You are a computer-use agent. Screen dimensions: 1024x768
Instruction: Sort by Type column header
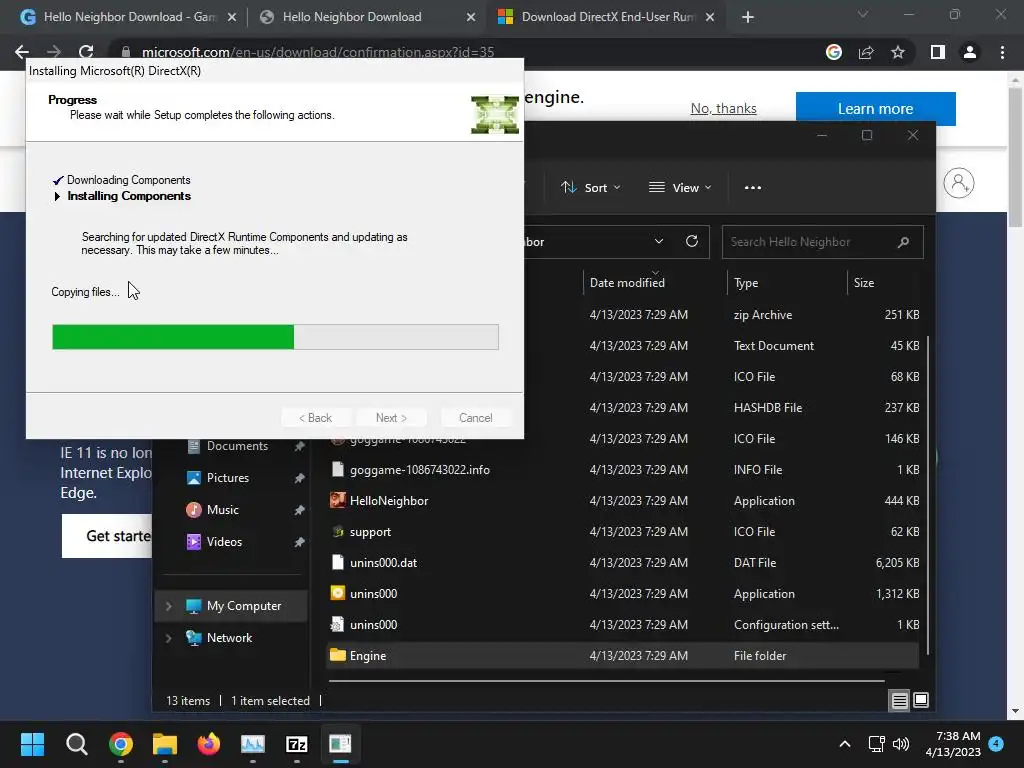coord(746,283)
